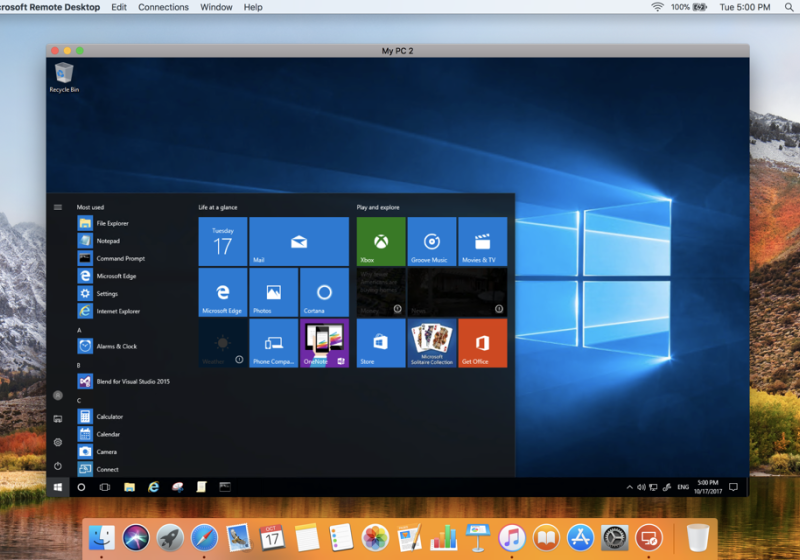Expand the Start menu hamburger navigation
Viewport: 800px width, 560px height.
pos(58,207)
